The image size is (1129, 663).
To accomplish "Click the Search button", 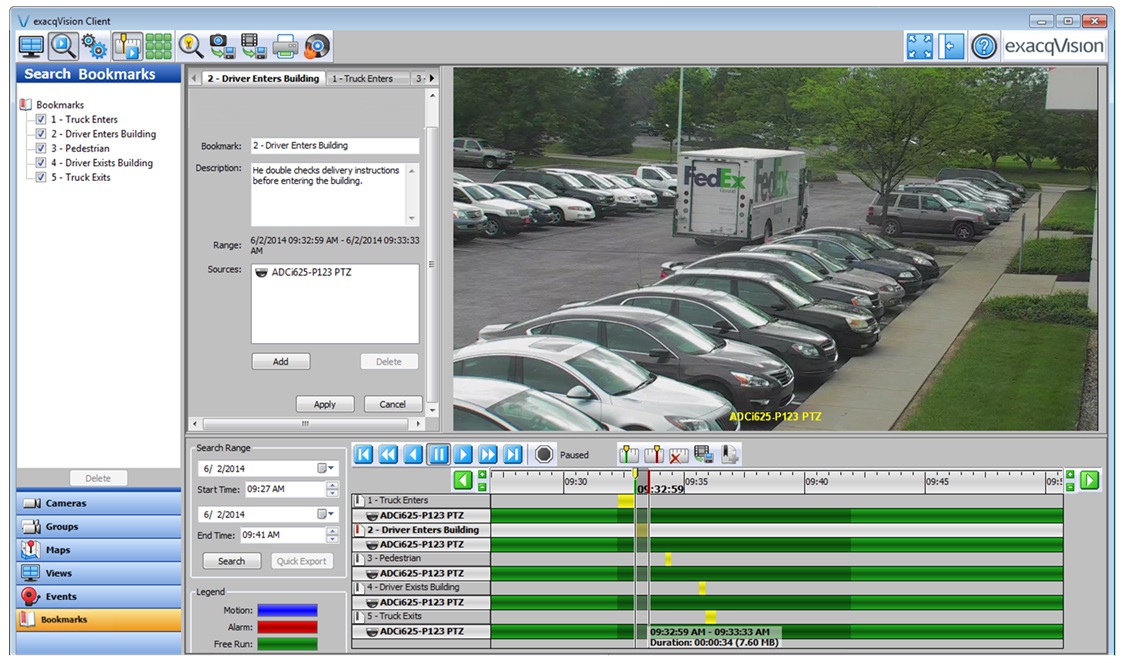I will click(x=231, y=561).
